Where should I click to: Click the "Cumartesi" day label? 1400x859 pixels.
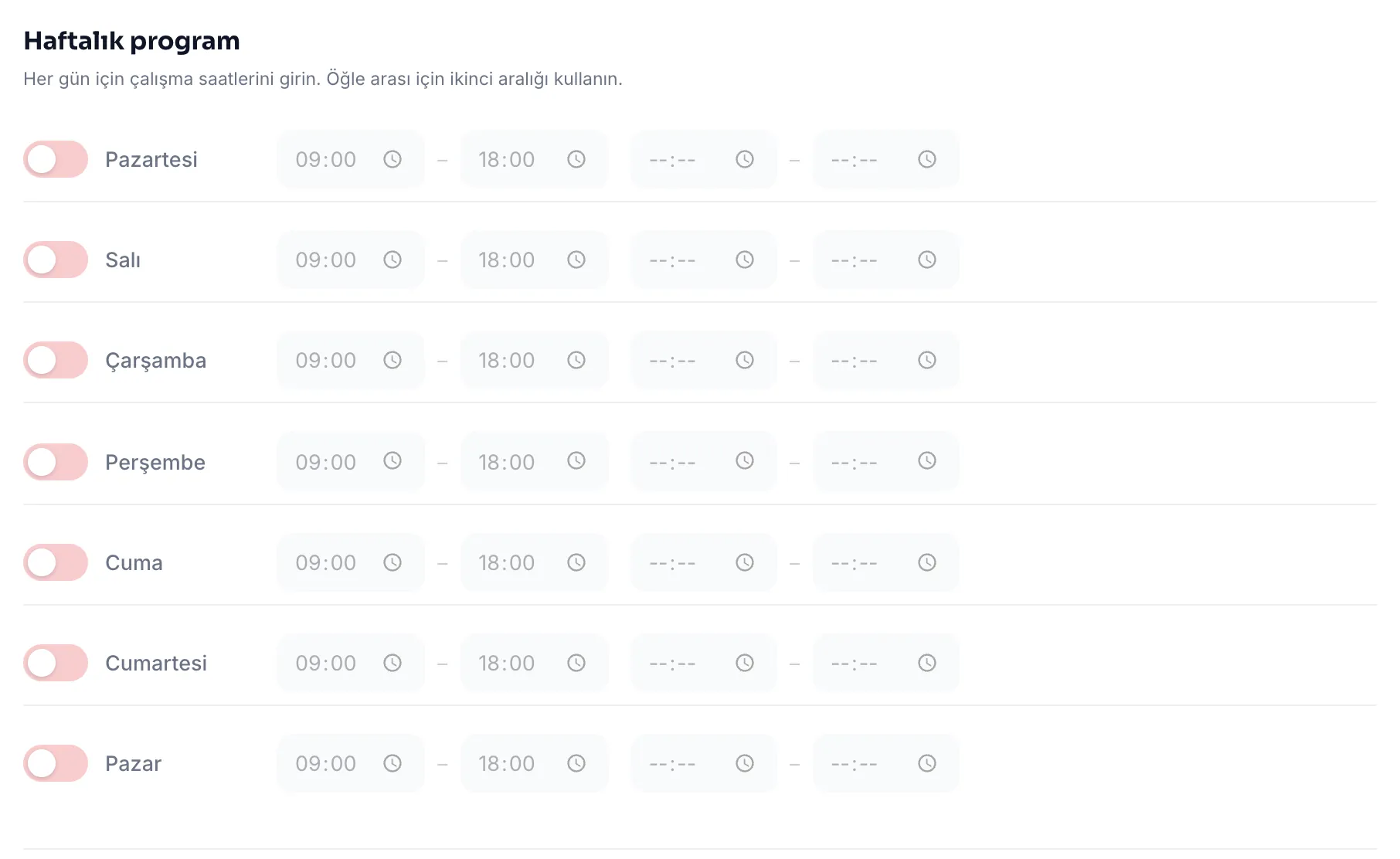coord(156,663)
